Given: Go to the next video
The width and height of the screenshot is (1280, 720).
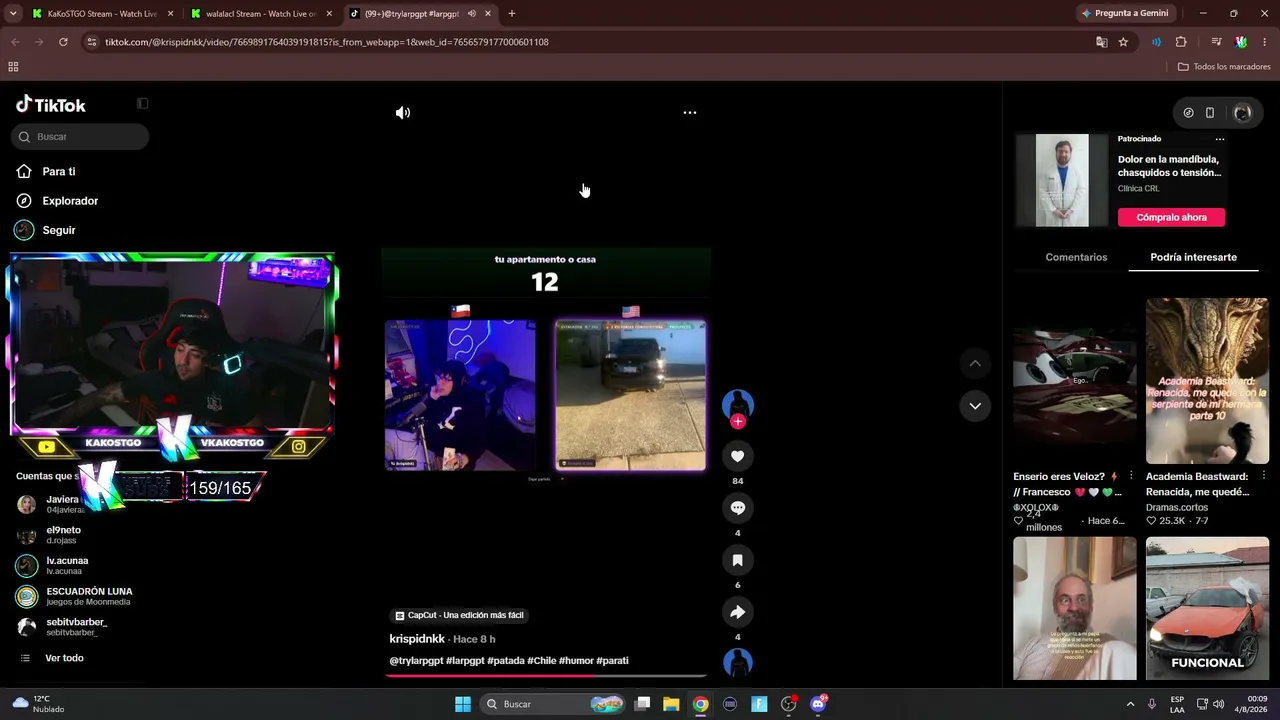Looking at the screenshot, I should click(975, 406).
